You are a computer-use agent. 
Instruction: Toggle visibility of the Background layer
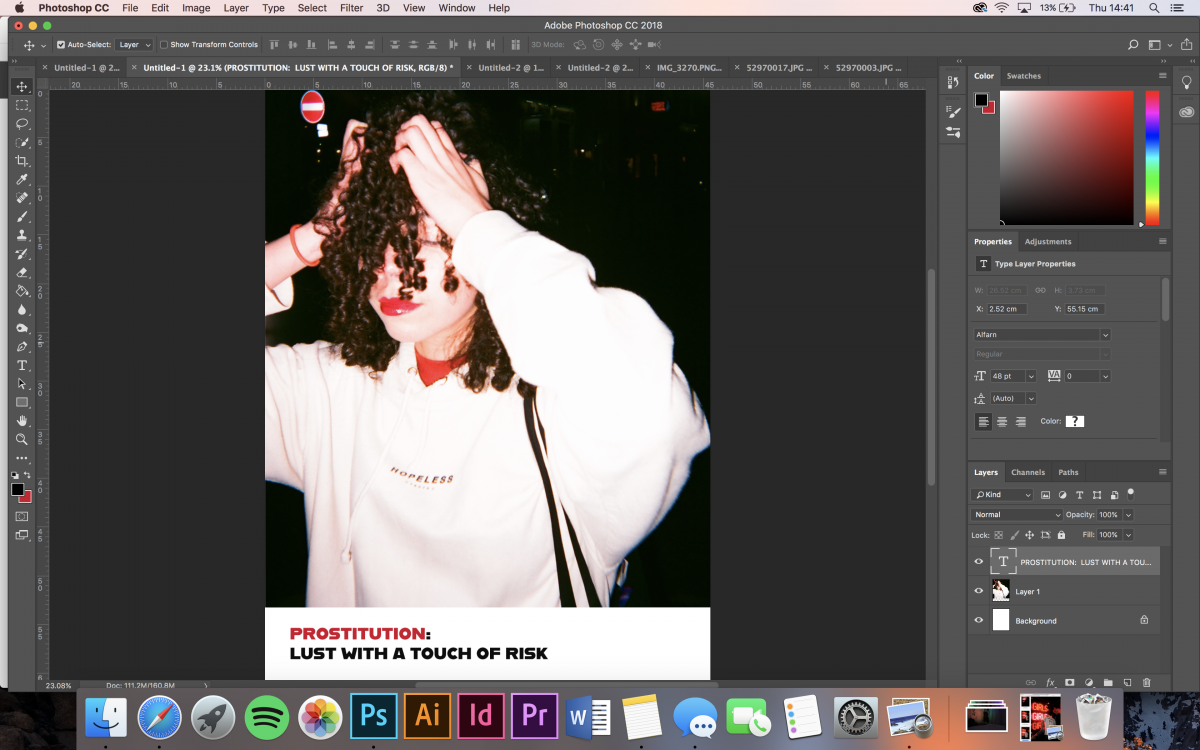[979, 621]
